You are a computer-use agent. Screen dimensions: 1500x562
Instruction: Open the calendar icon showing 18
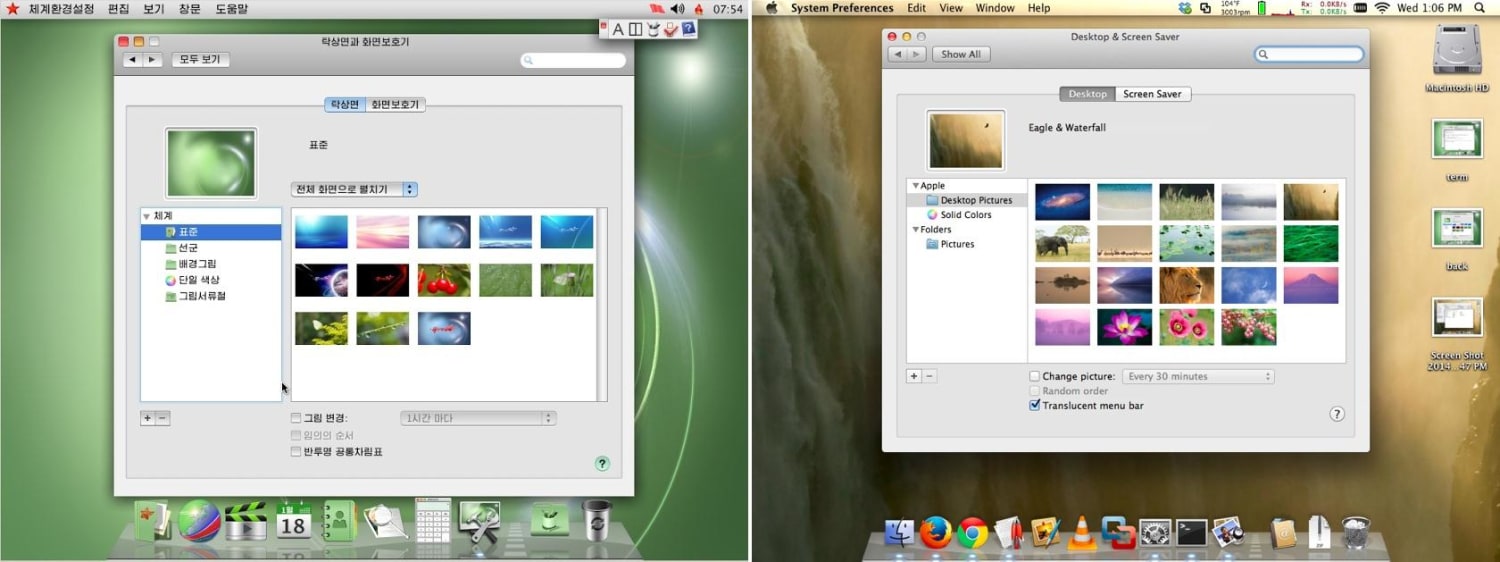(x=293, y=521)
